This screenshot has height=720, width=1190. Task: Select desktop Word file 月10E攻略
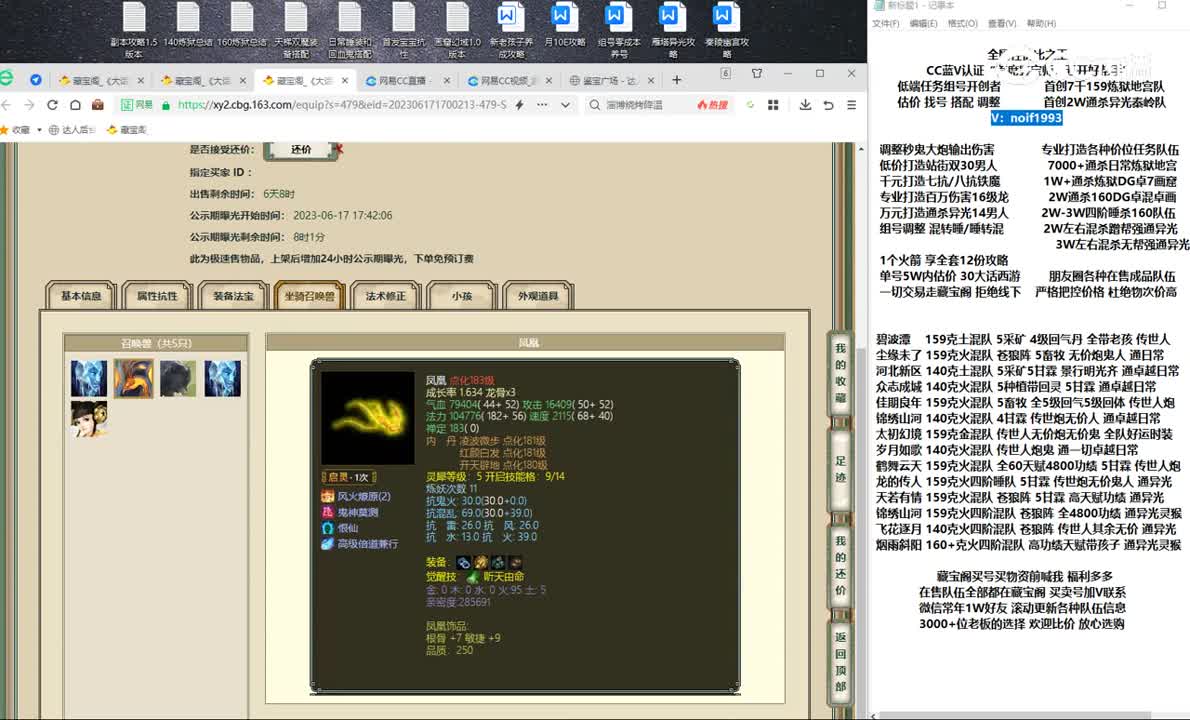click(565, 26)
